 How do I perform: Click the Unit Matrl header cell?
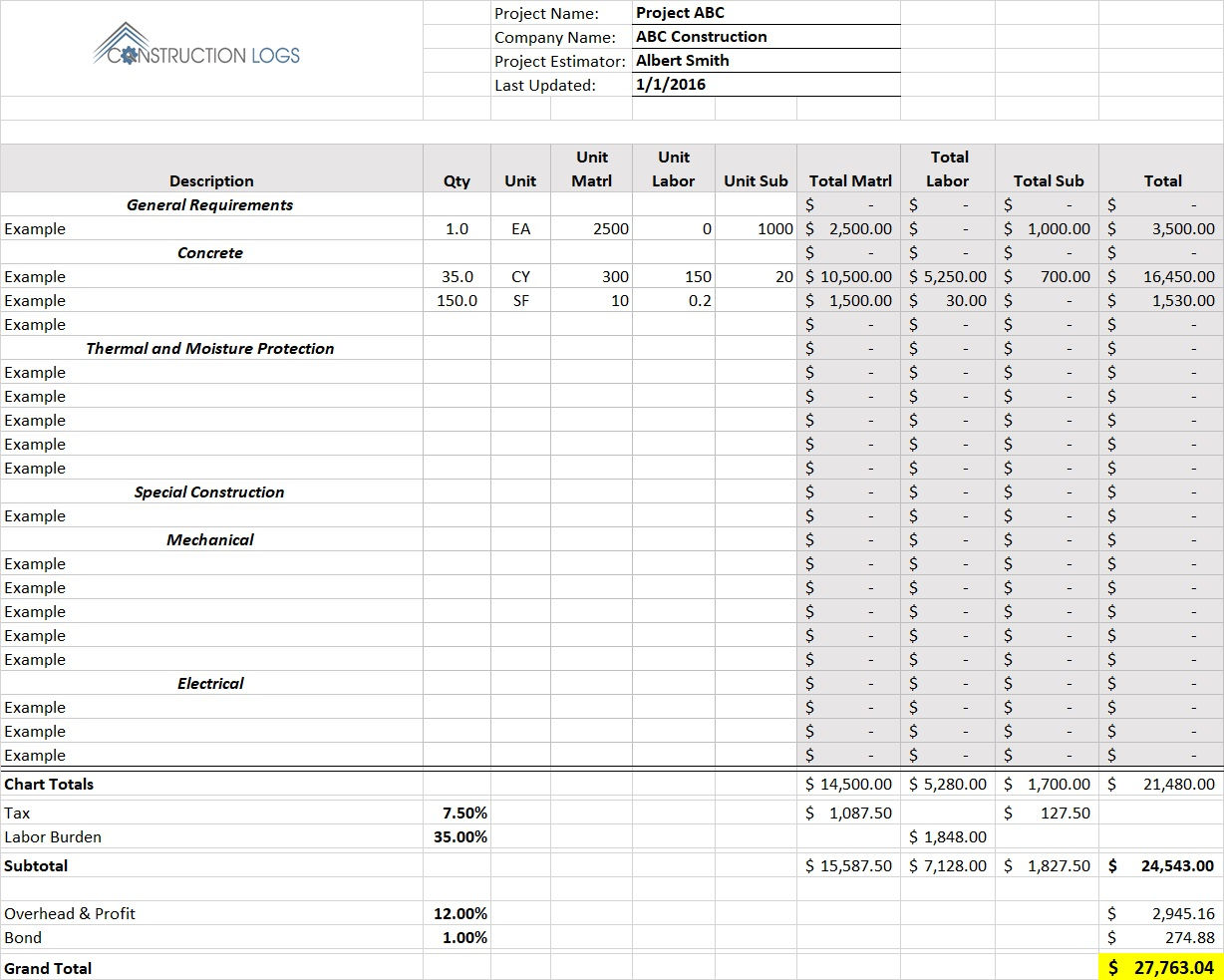591,169
